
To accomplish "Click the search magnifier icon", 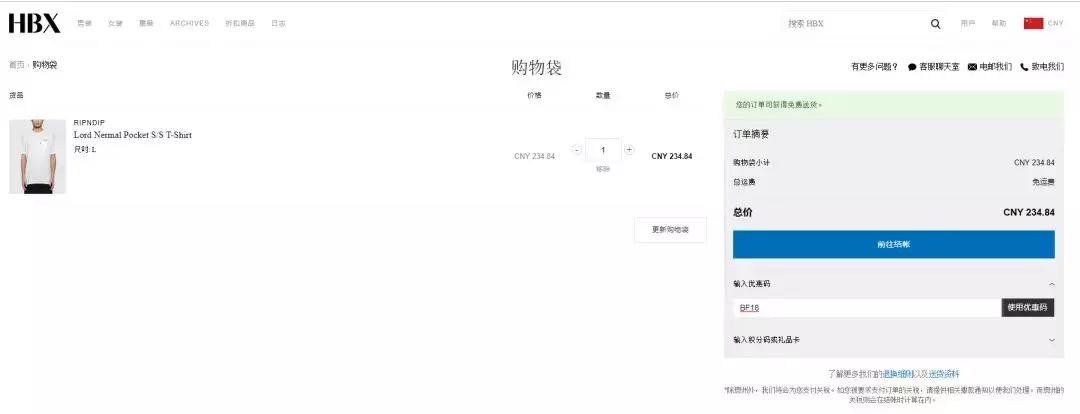I will pyautogui.click(x=935, y=23).
